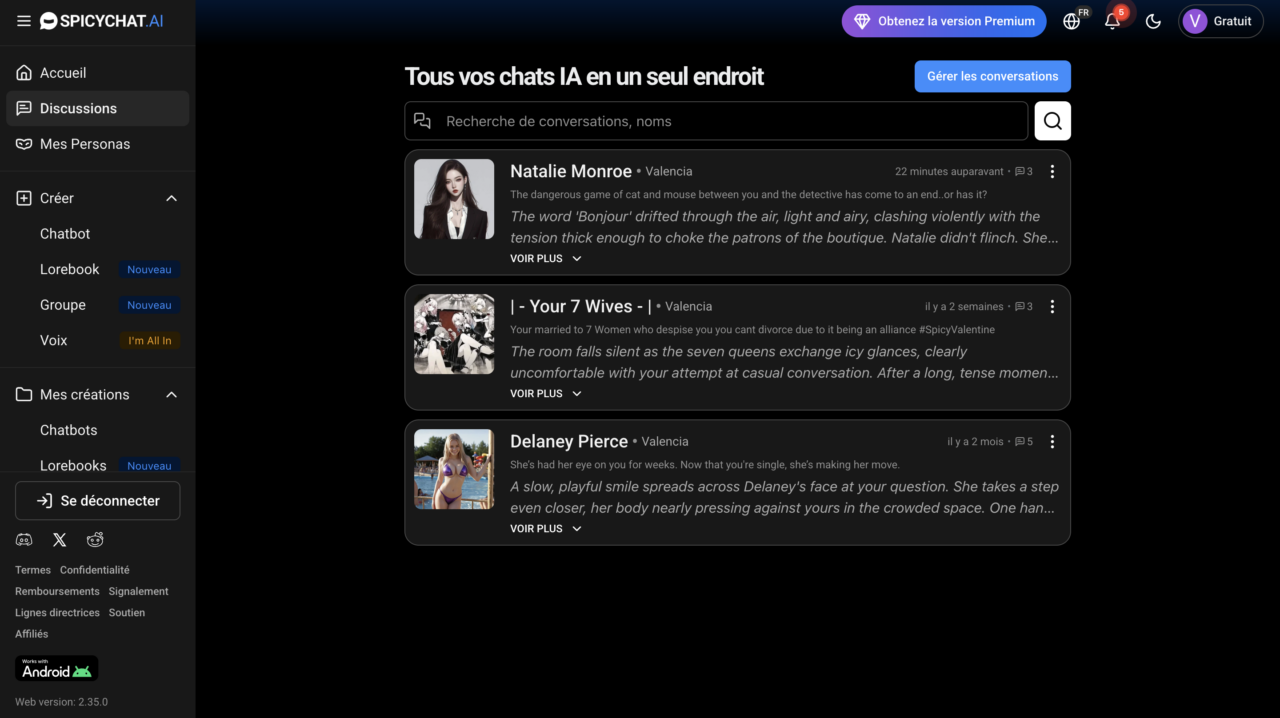
Task: Expand VOIR PLUS on Your 7 Wives
Action: (546, 394)
